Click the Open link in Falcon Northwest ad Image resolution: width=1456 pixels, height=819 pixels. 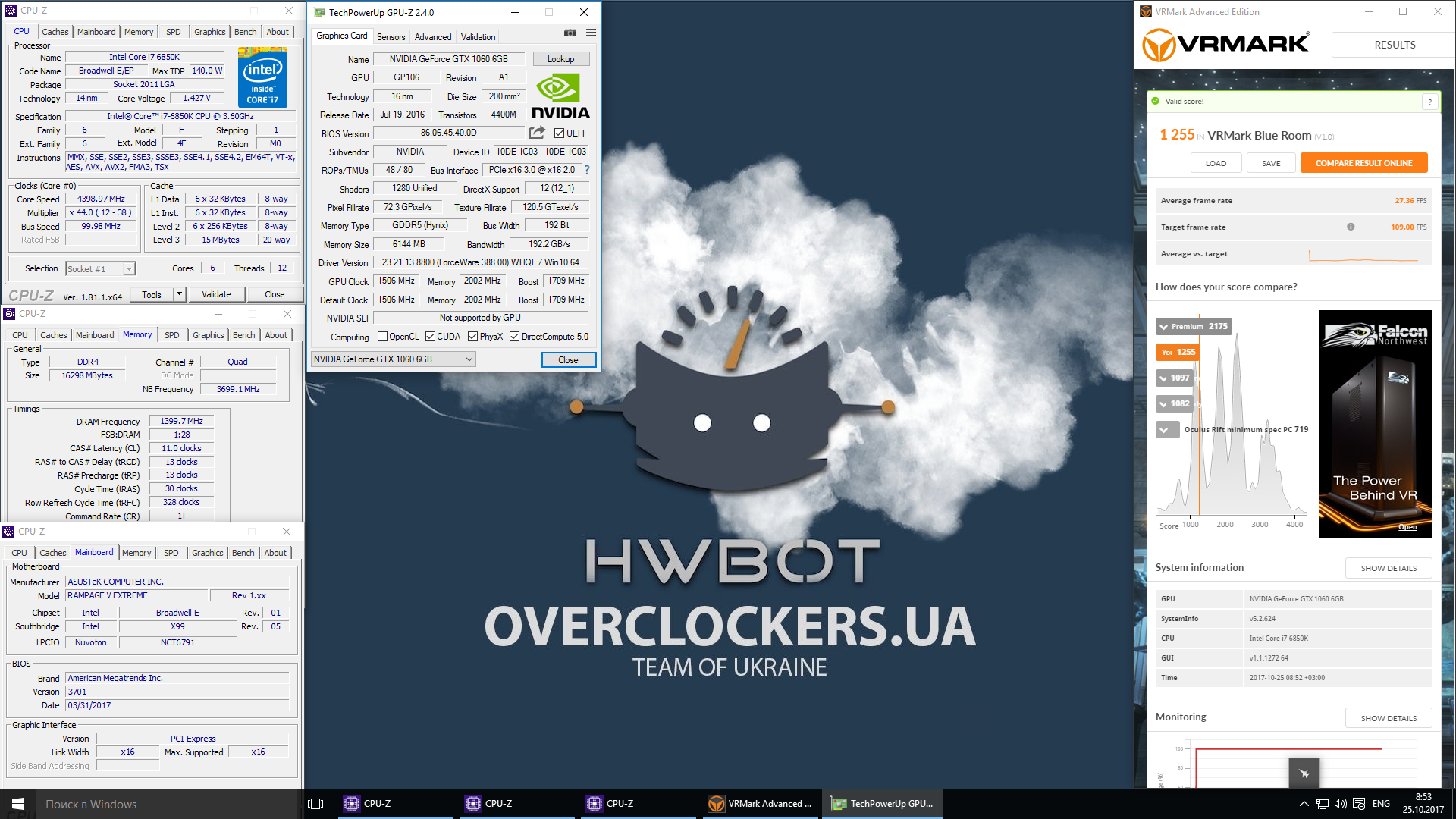click(1407, 527)
